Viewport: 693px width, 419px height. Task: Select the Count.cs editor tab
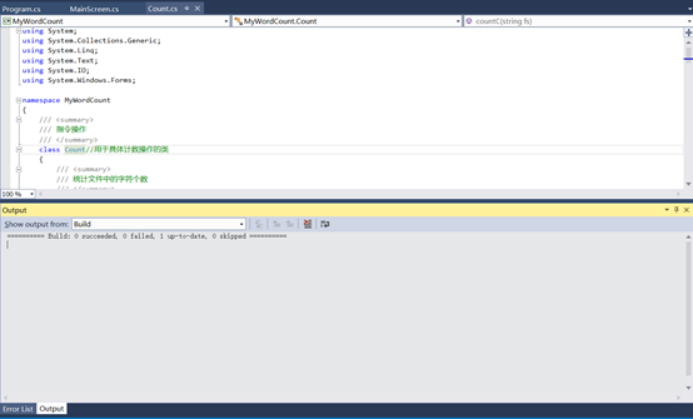pyautogui.click(x=163, y=8)
